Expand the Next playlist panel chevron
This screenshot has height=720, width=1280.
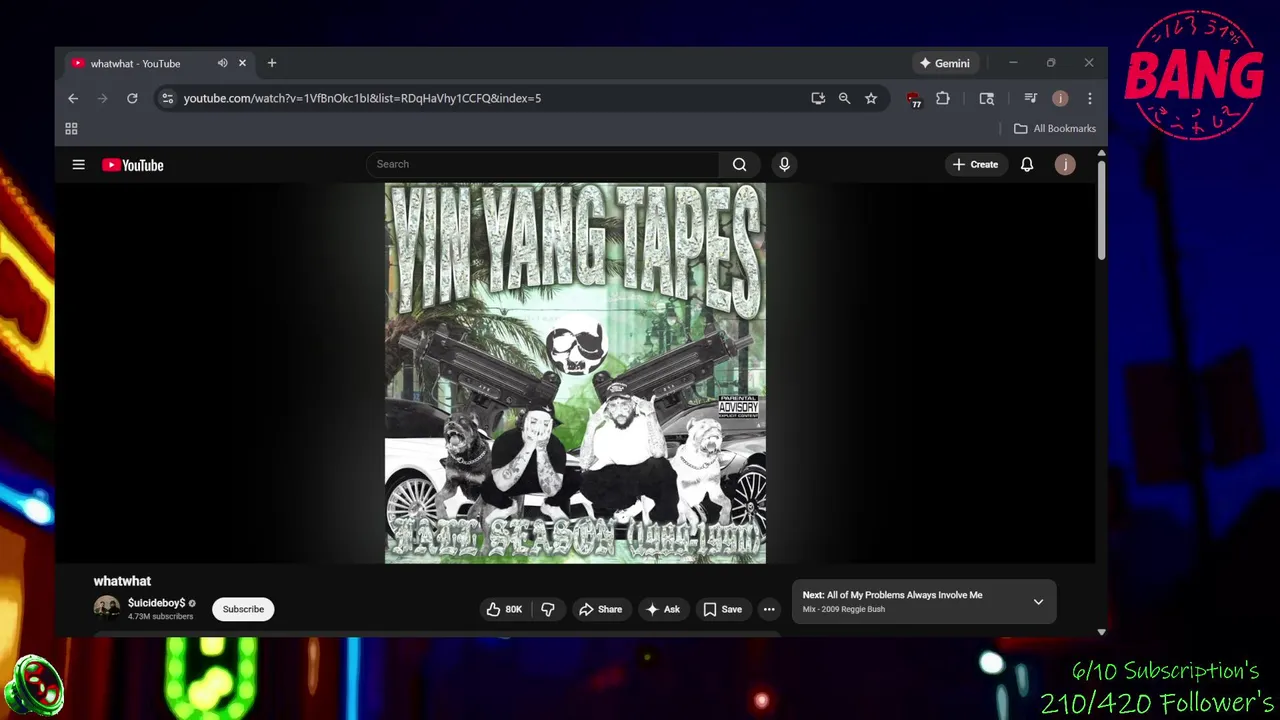click(x=1038, y=602)
